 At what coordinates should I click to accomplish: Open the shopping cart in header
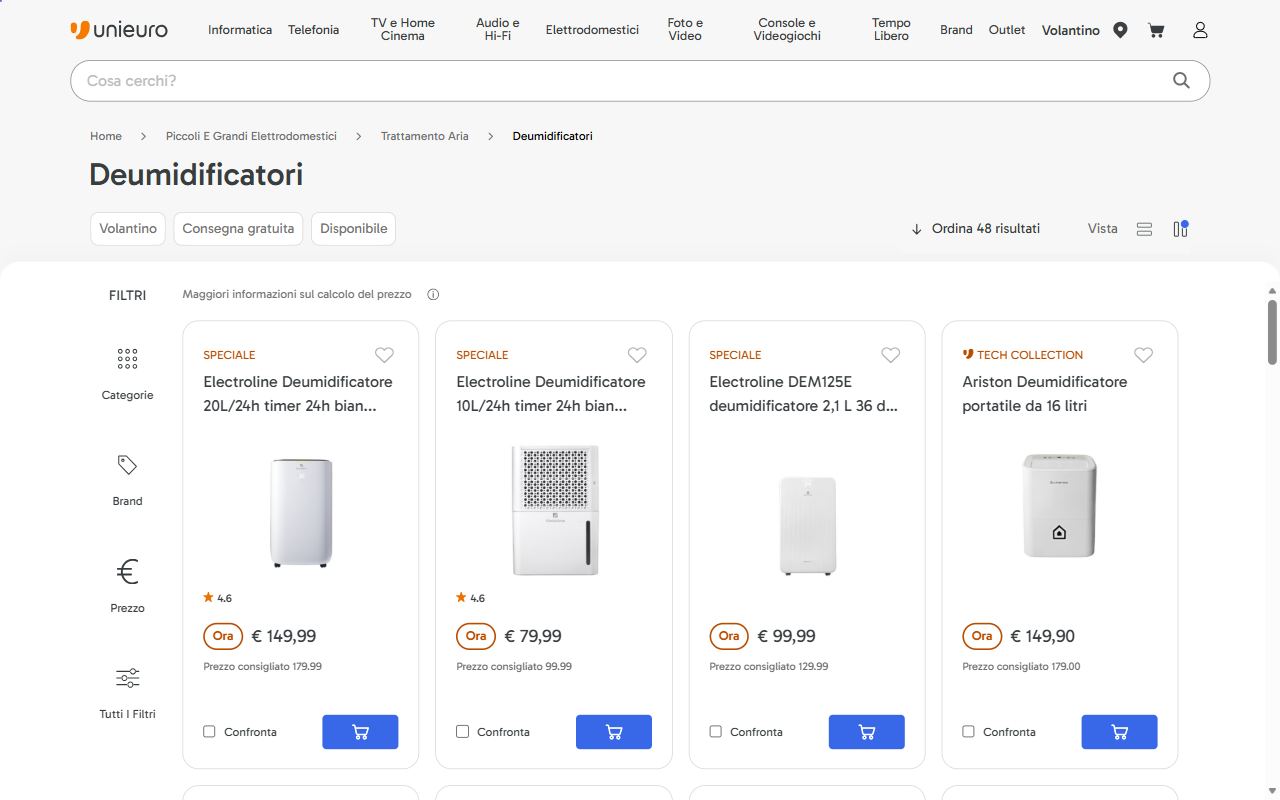(1156, 30)
